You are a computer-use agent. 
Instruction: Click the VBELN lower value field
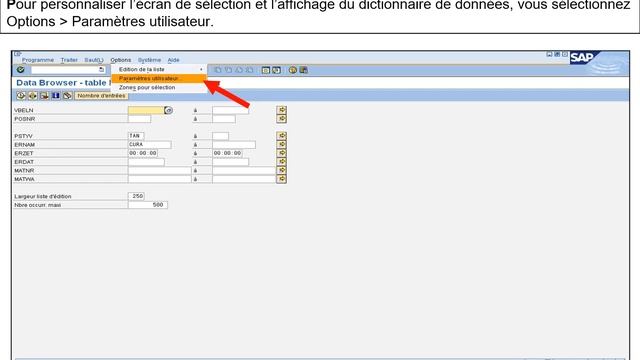(x=146, y=110)
